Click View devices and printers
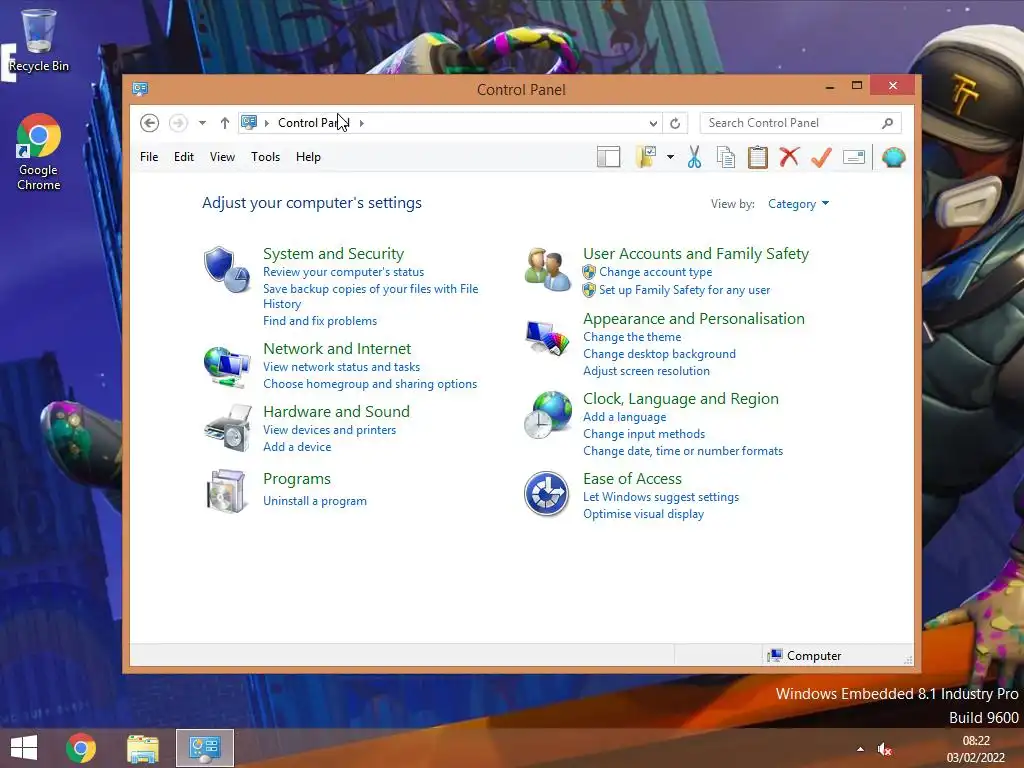 pyautogui.click(x=330, y=430)
